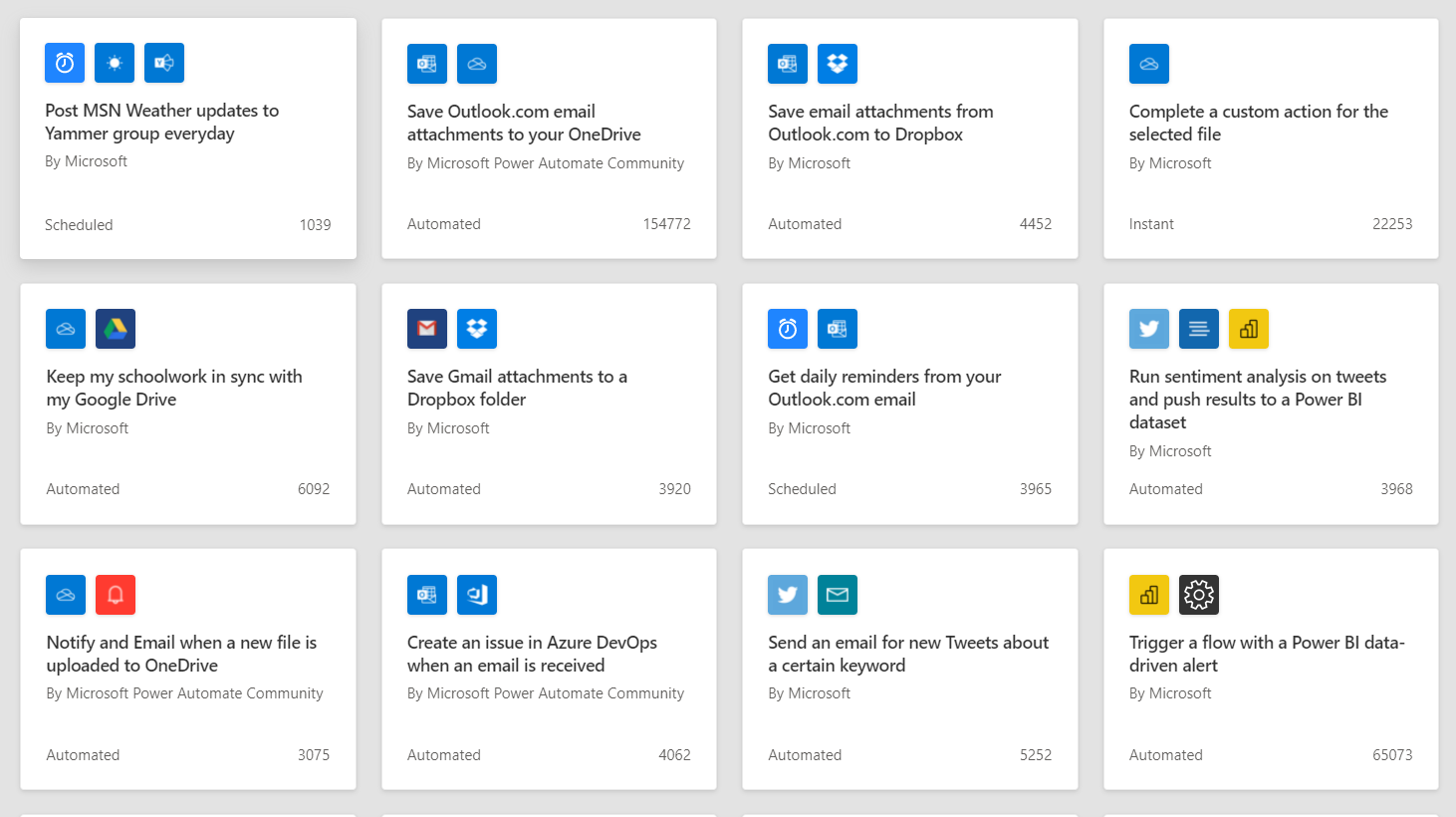Click the 154772 usage count

666,224
